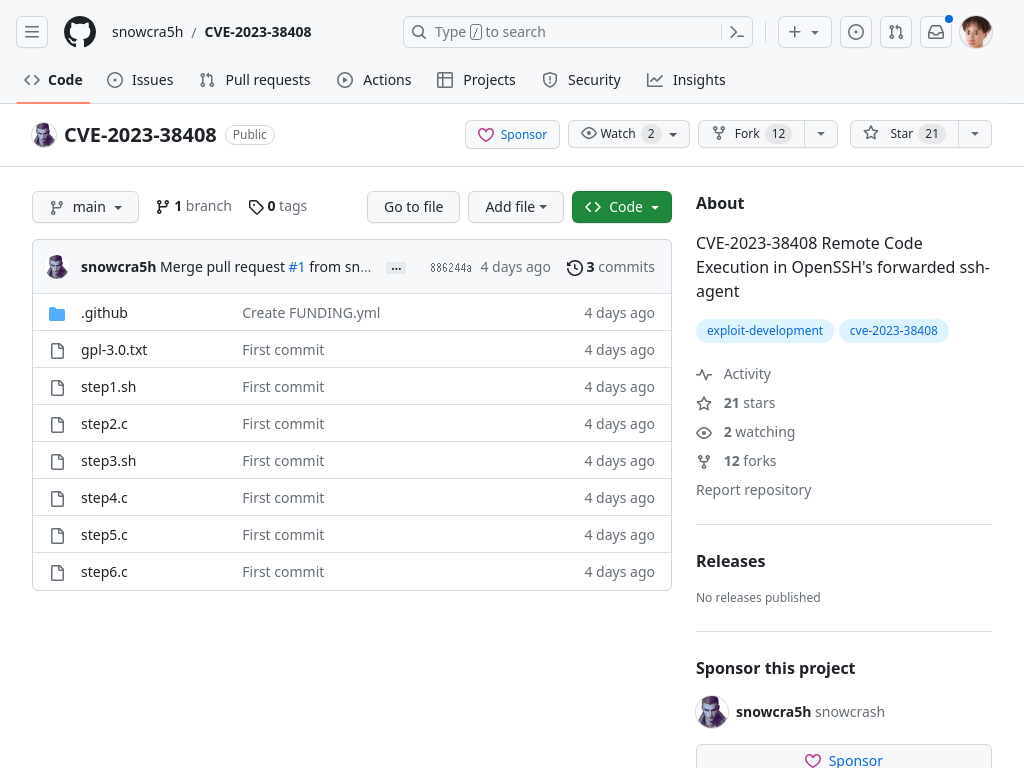Open the command palette icon

pyautogui.click(x=736, y=32)
